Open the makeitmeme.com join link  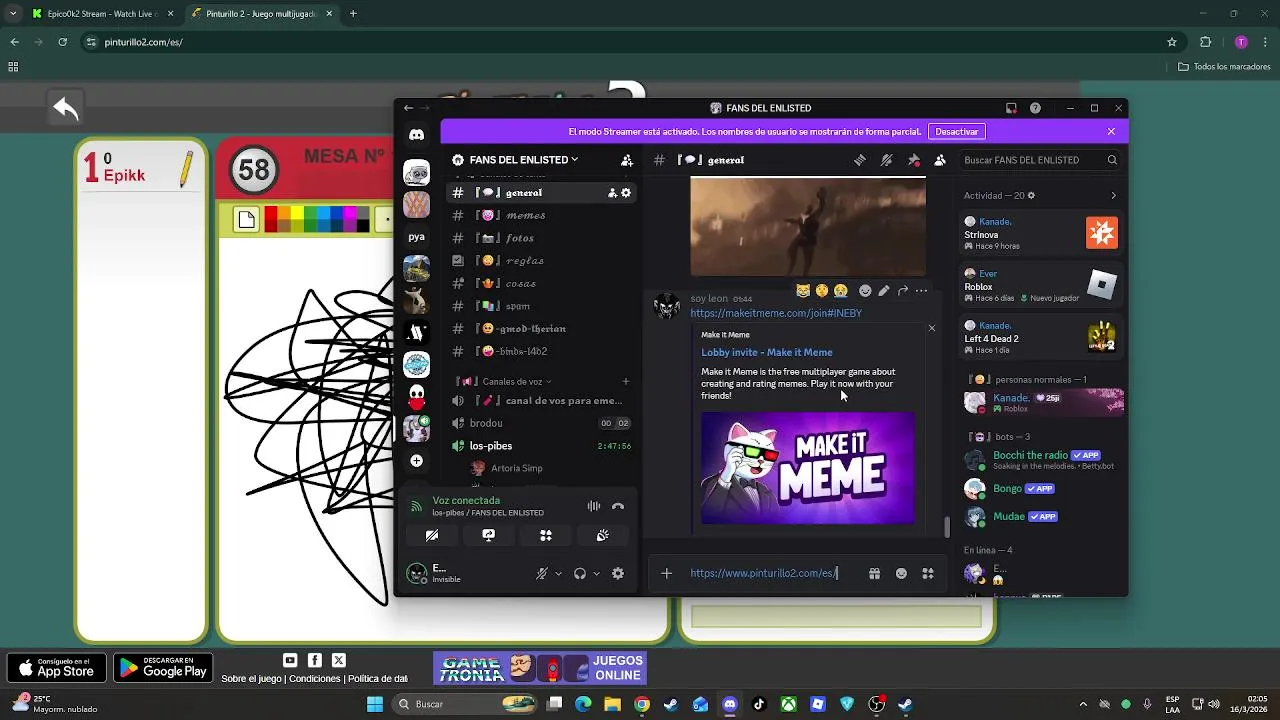point(776,313)
